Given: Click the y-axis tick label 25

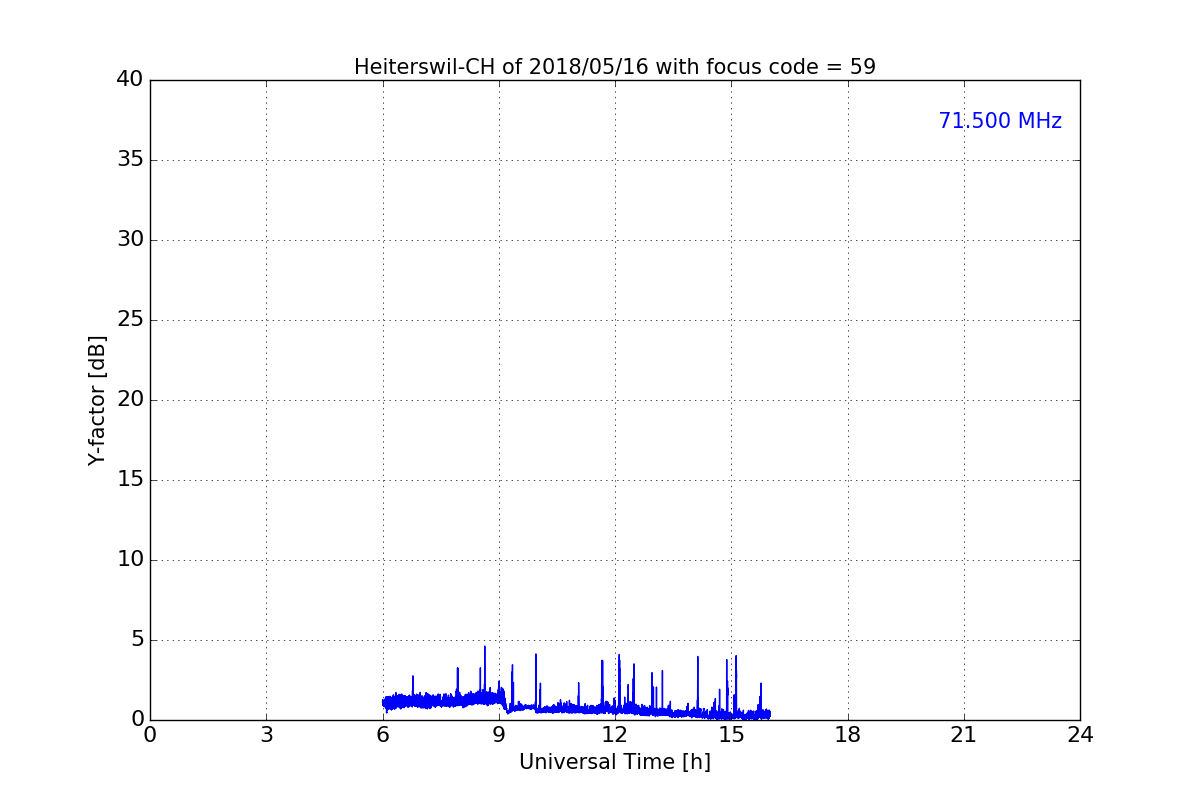Looking at the screenshot, I should (130, 320).
